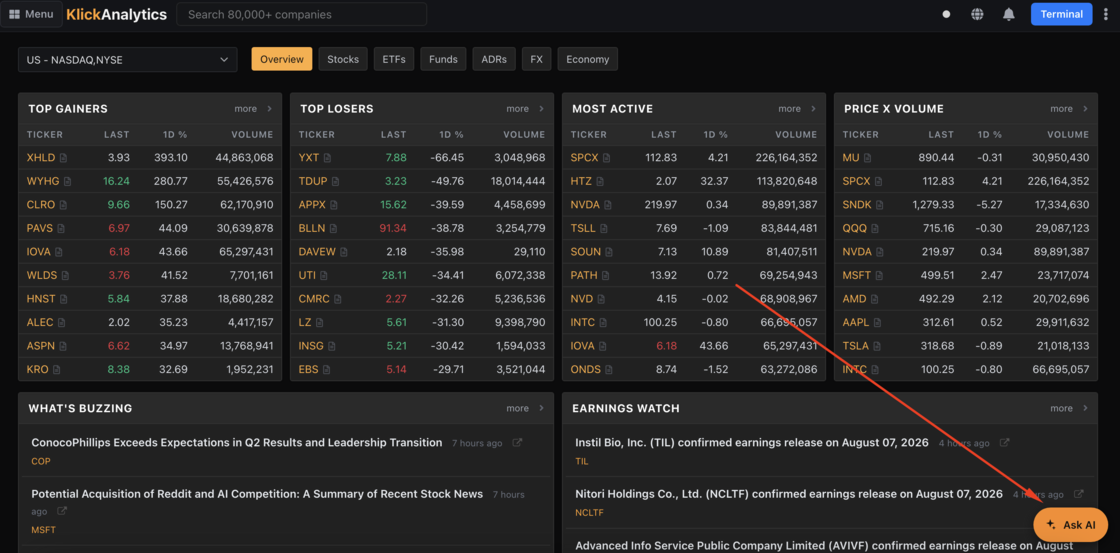
Task: Sort Top Losers by 1D % column header
Action: point(450,134)
